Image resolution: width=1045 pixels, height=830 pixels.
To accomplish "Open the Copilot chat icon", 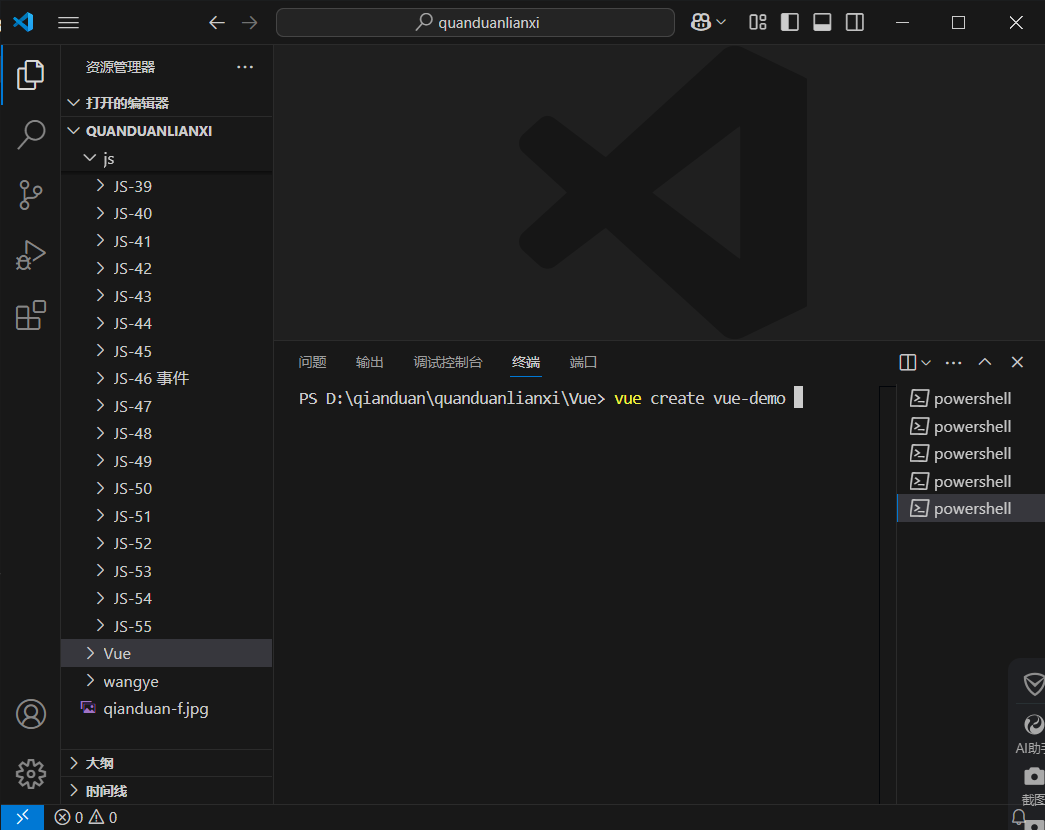I will [700, 23].
